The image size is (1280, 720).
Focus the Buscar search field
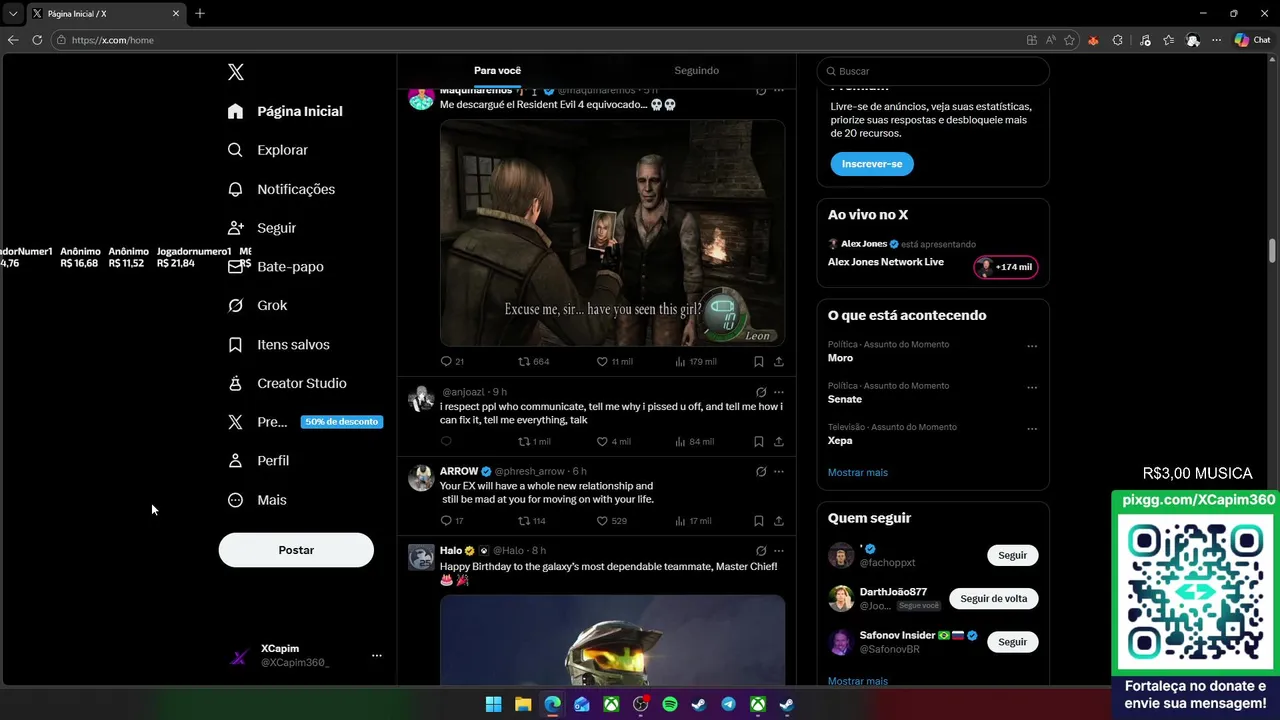[x=933, y=71]
